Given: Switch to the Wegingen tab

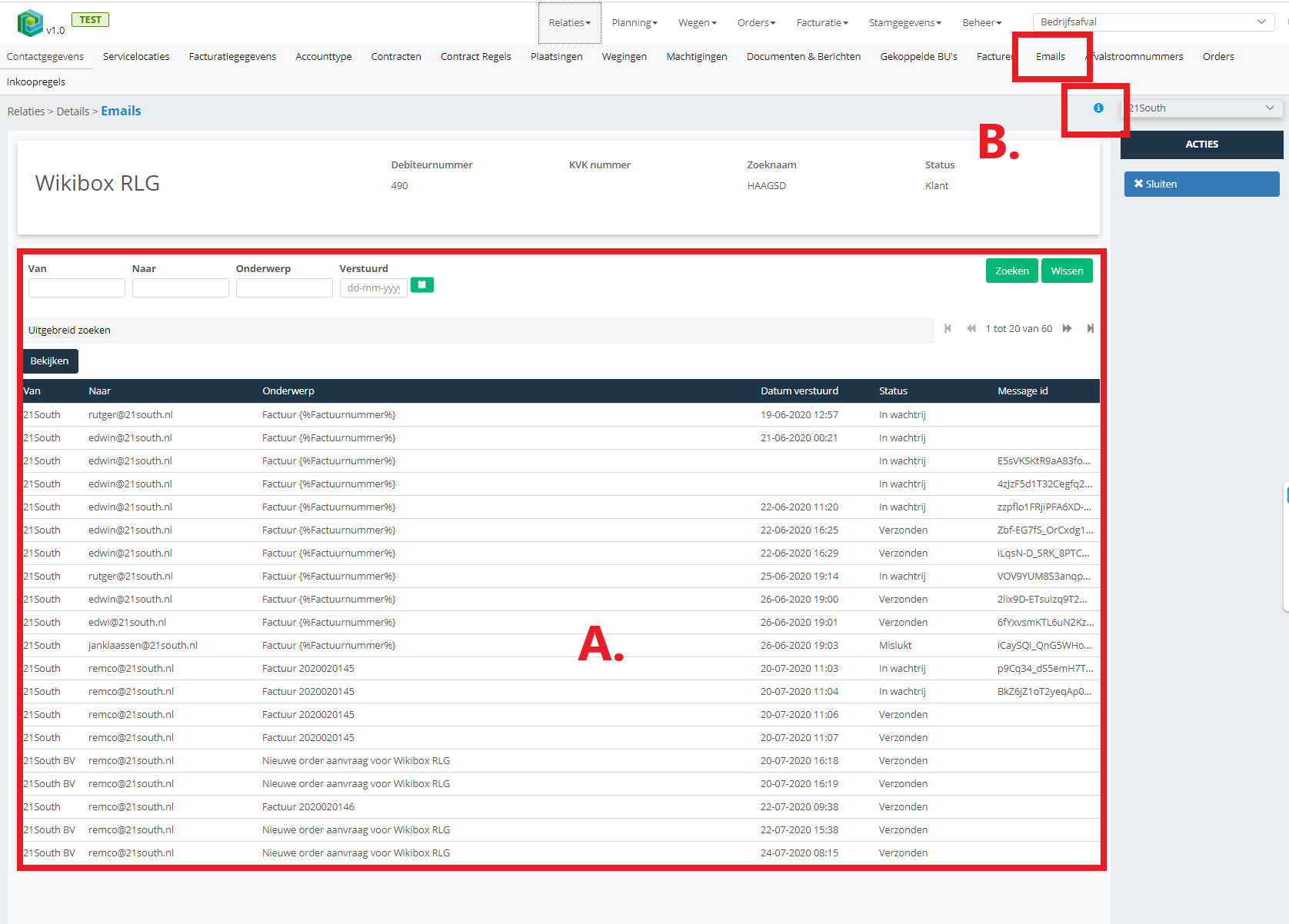Looking at the screenshot, I should 625,57.
